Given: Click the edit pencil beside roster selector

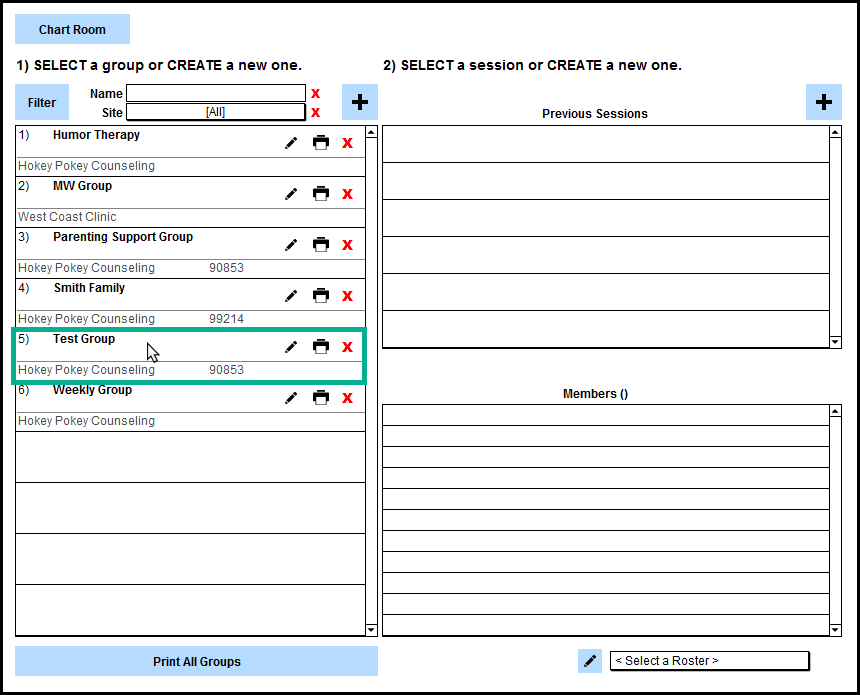Looking at the screenshot, I should [x=590, y=661].
